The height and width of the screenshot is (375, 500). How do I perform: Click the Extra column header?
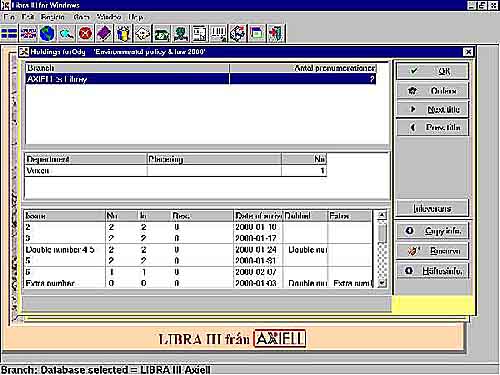[x=350, y=216]
